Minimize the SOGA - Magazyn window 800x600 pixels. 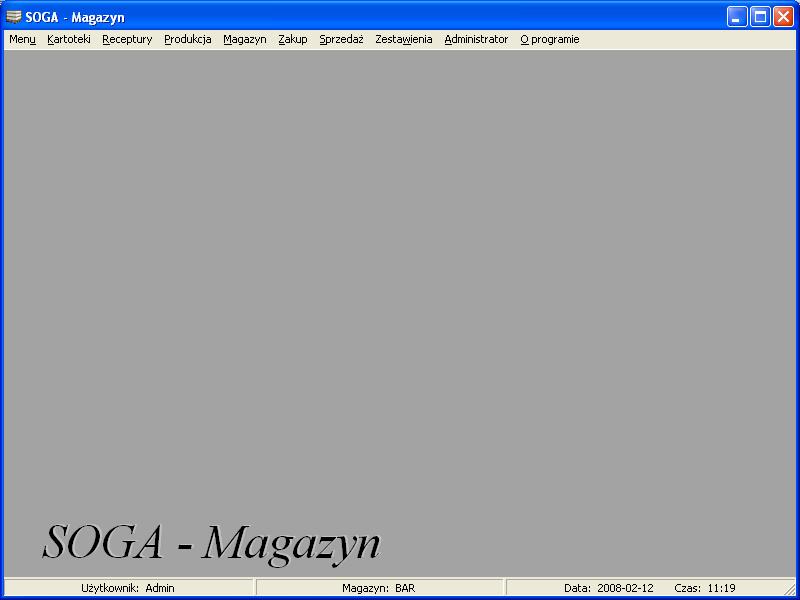[x=736, y=17]
